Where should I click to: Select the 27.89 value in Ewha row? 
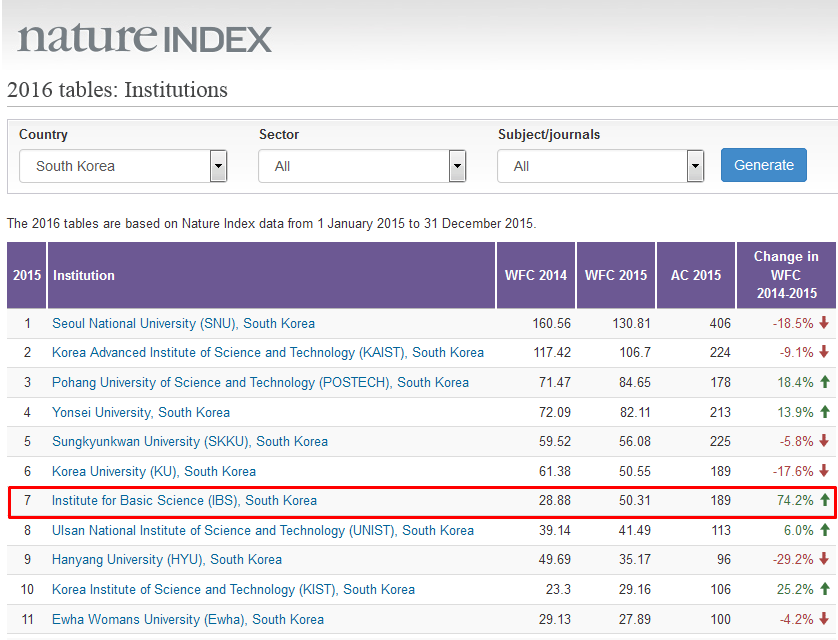634,619
